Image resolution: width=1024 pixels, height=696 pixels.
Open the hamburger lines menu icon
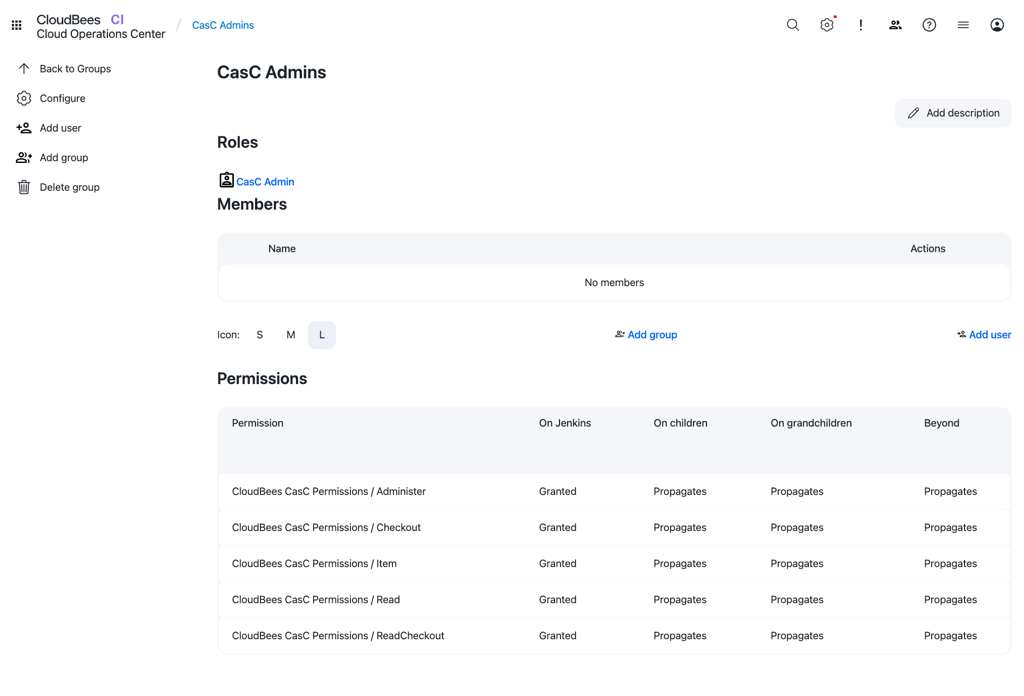pos(963,25)
